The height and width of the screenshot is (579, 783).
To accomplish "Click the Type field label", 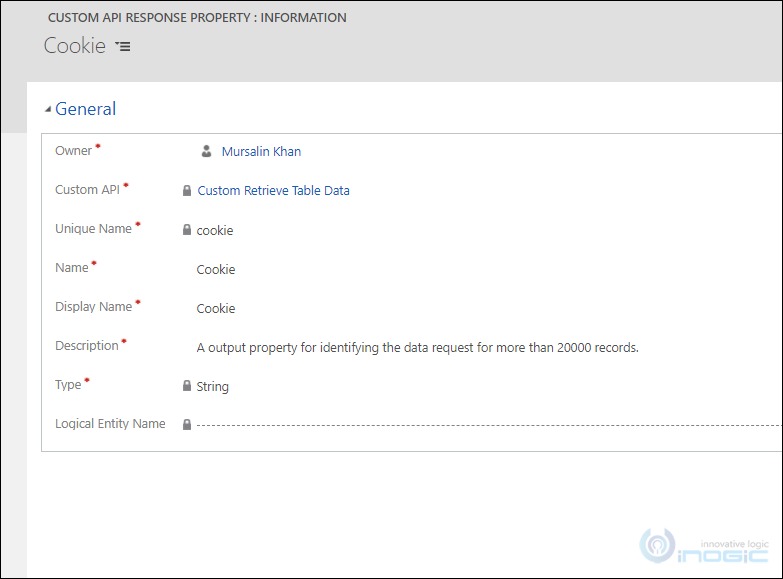I will tap(68, 385).
